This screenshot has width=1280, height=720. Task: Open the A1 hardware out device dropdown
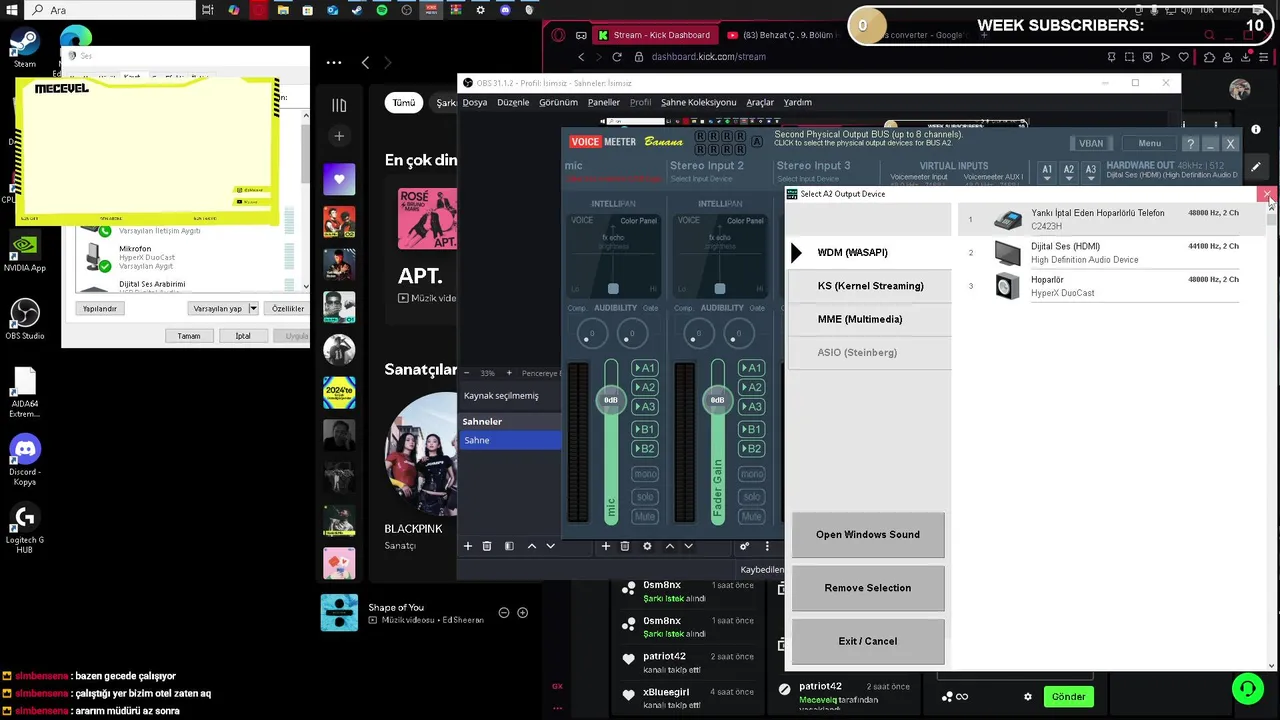[1047, 172]
